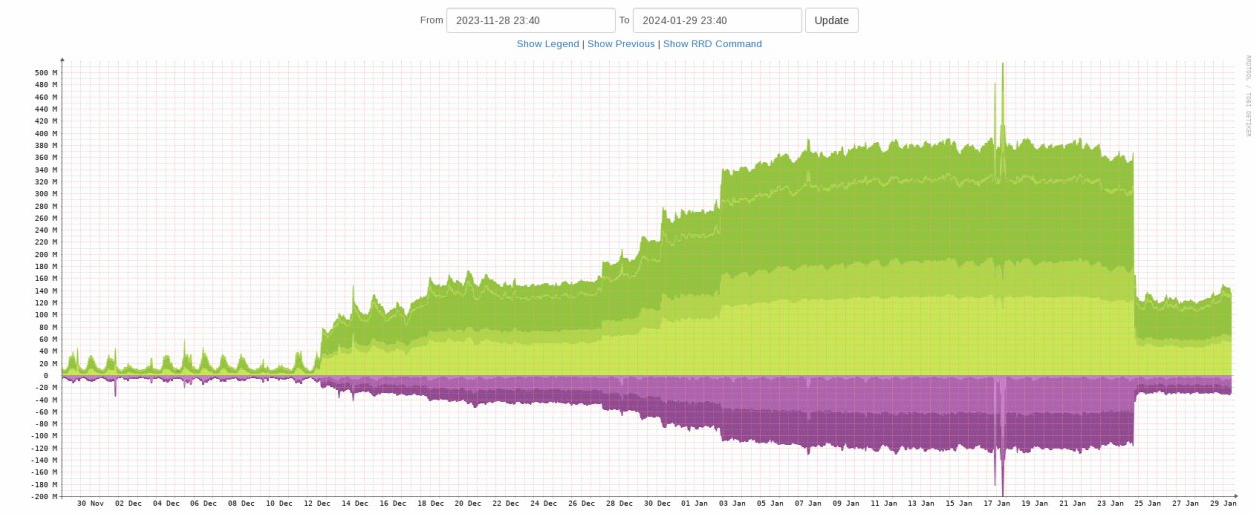The image size is (1255, 515).
Task: Open the Show RRD Command link
Action: [x=712, y=44]
